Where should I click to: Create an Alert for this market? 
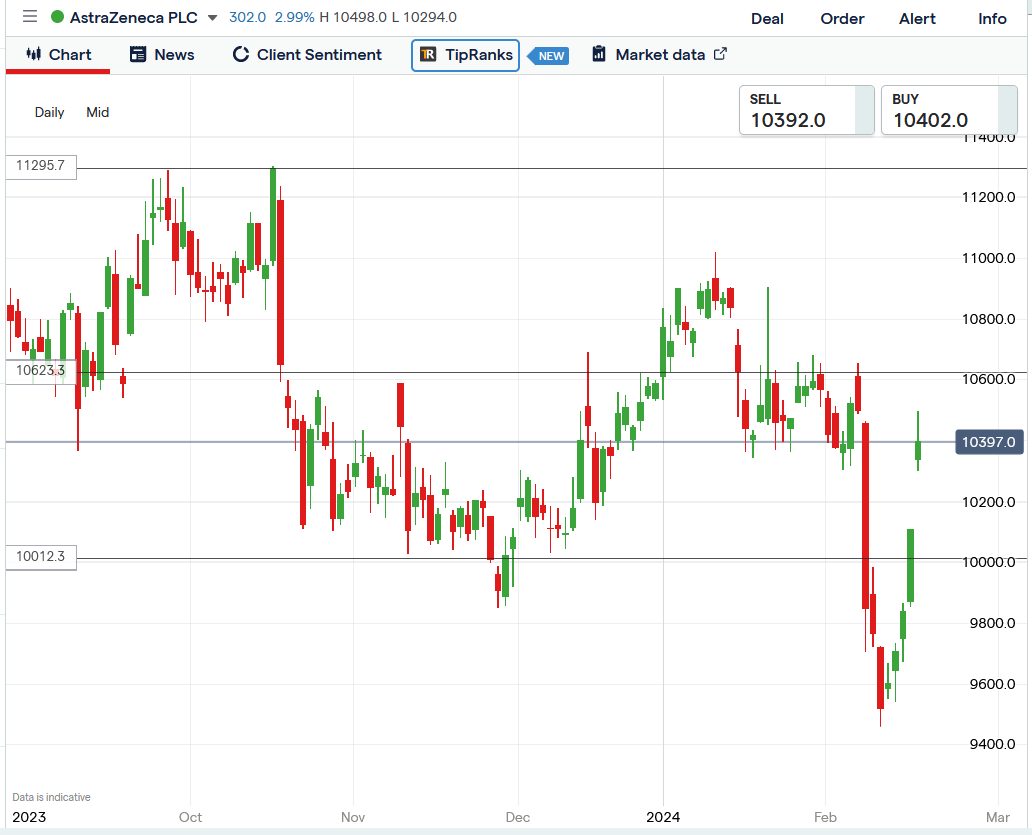[x=917, y=18]
